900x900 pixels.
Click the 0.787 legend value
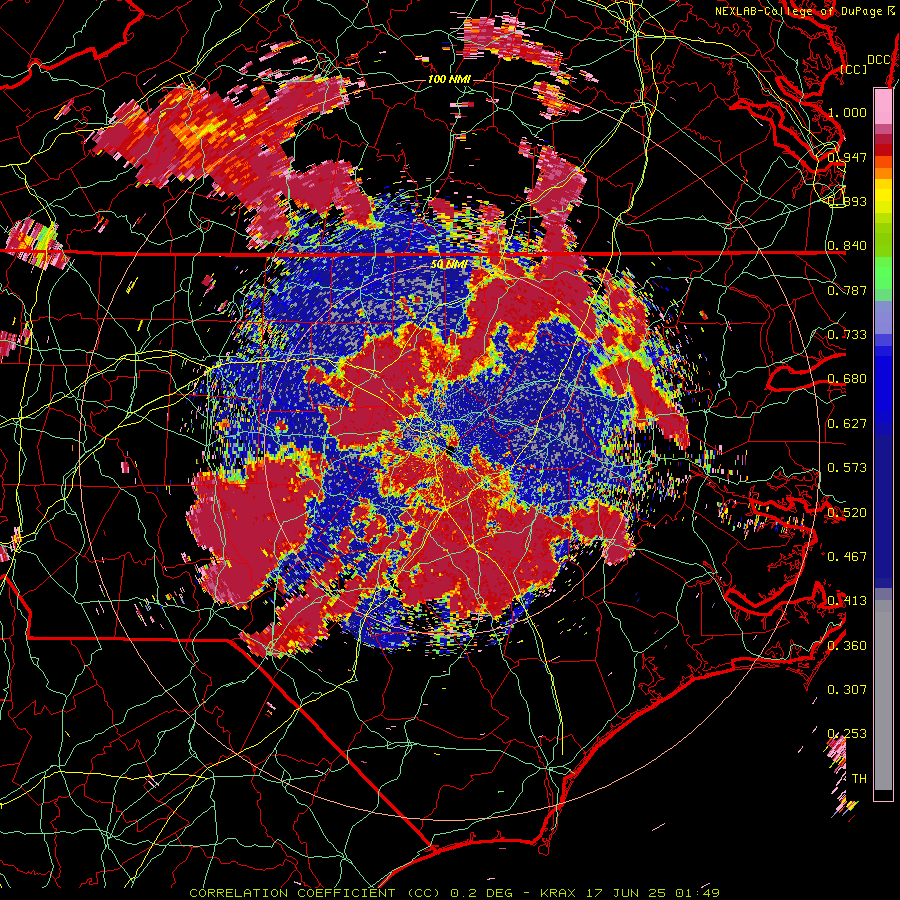click(847, 290)
